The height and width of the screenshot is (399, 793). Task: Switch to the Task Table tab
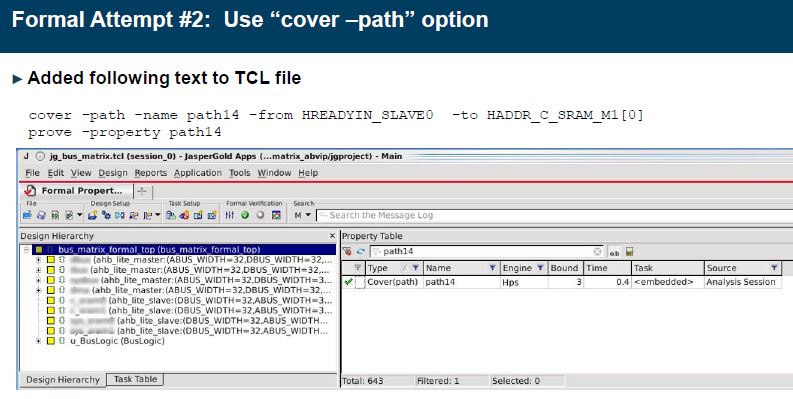click(136, 379)
